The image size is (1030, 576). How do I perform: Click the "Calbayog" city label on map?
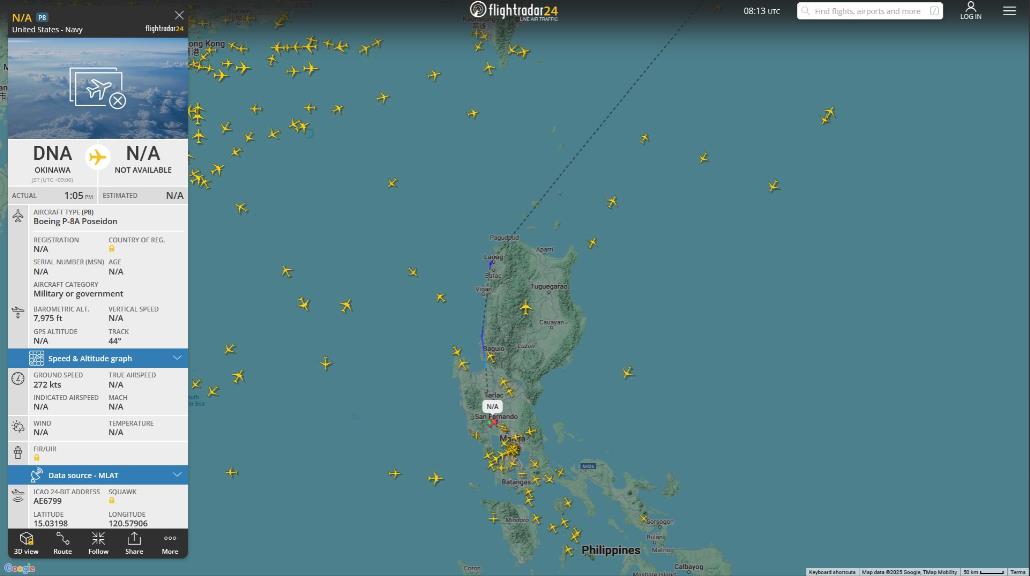pyautogui.click(x=688, y=566)
